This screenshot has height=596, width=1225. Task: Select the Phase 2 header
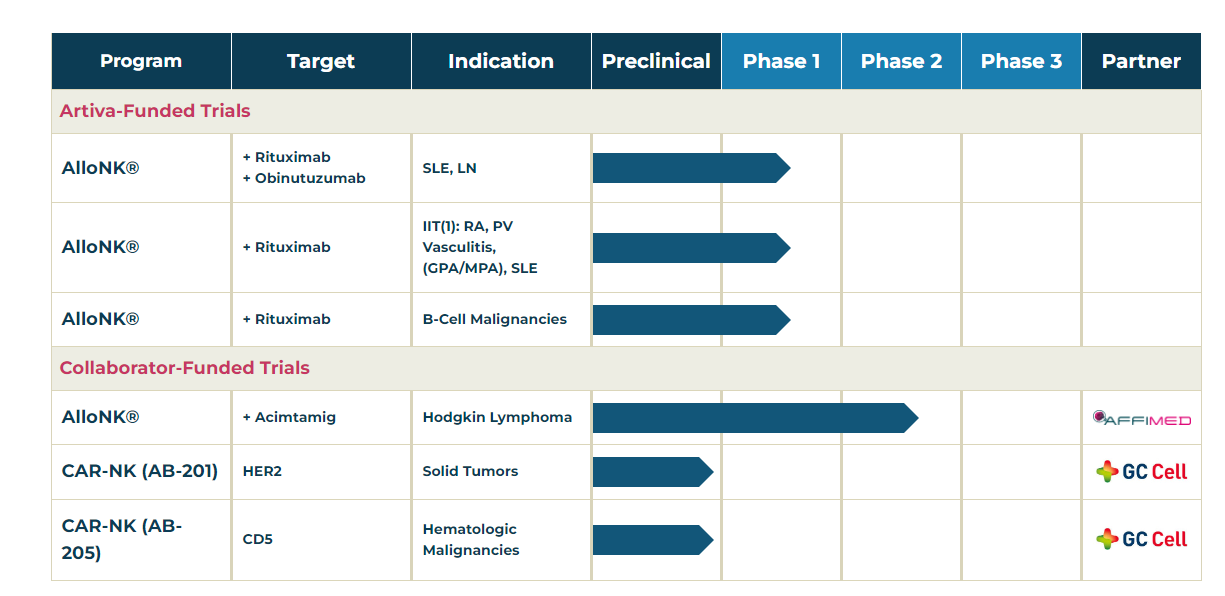click(x=901, y=61)
